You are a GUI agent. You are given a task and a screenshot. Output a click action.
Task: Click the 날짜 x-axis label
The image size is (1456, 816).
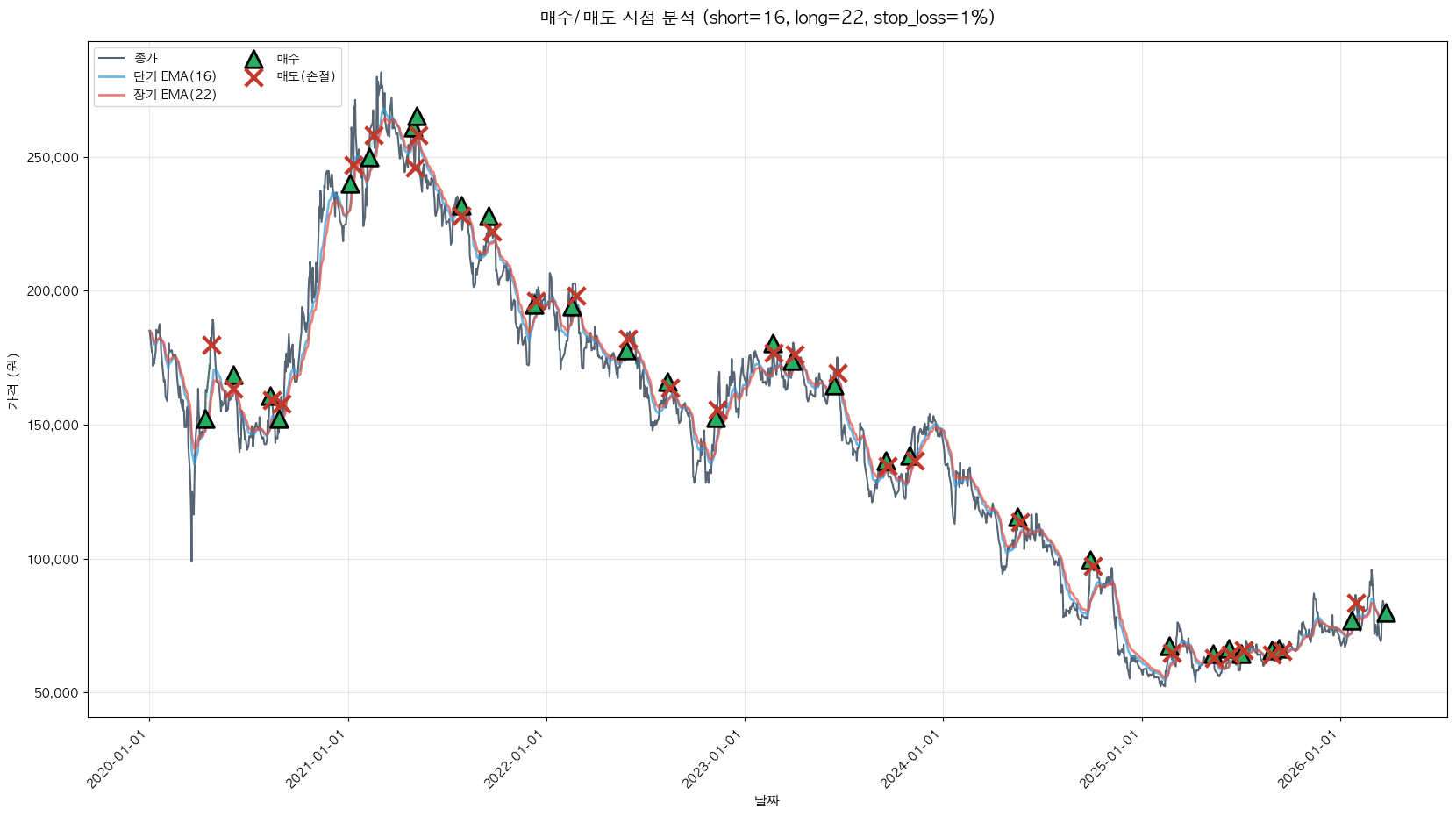pos(767,800)
